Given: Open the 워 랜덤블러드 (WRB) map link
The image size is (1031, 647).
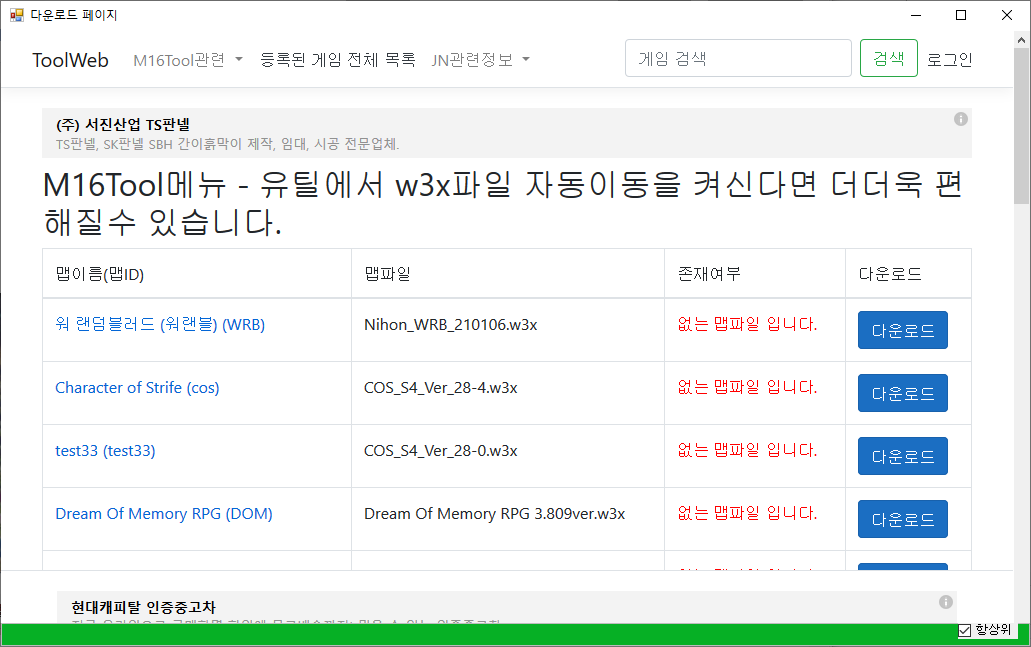Looking at the screenshot, I should 160,324.
